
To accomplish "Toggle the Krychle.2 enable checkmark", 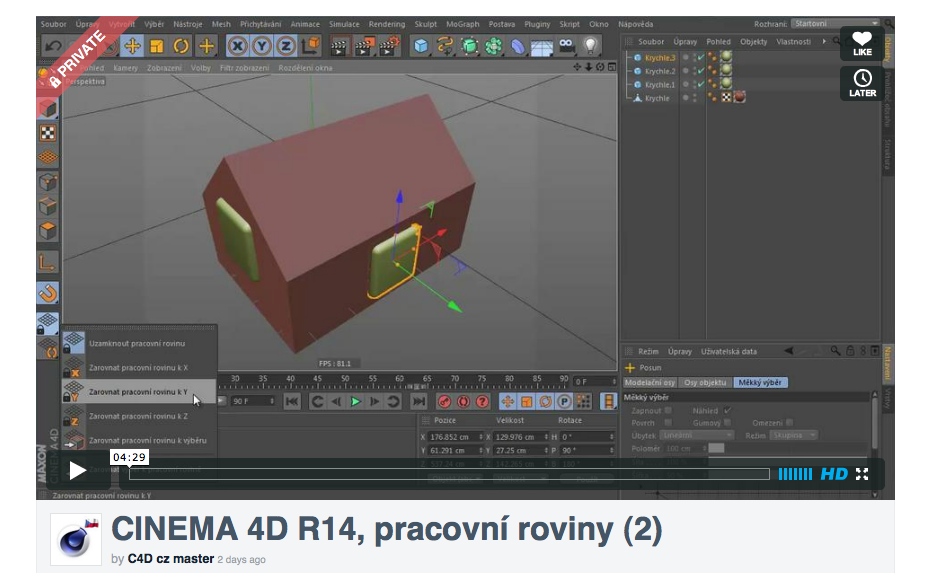I will coord(701,71).
